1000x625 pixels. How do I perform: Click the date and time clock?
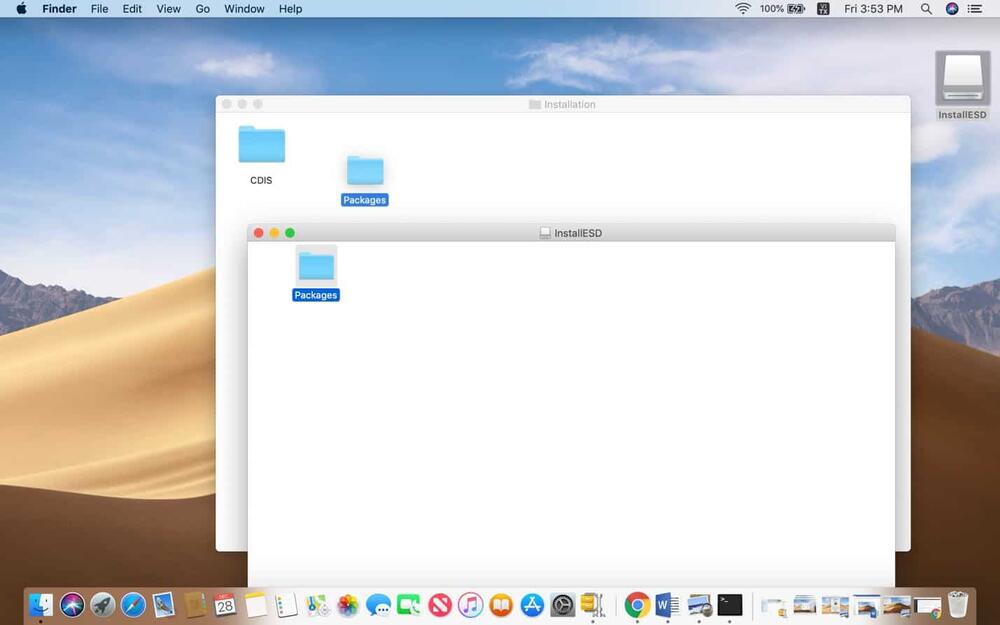coord(873,9)
